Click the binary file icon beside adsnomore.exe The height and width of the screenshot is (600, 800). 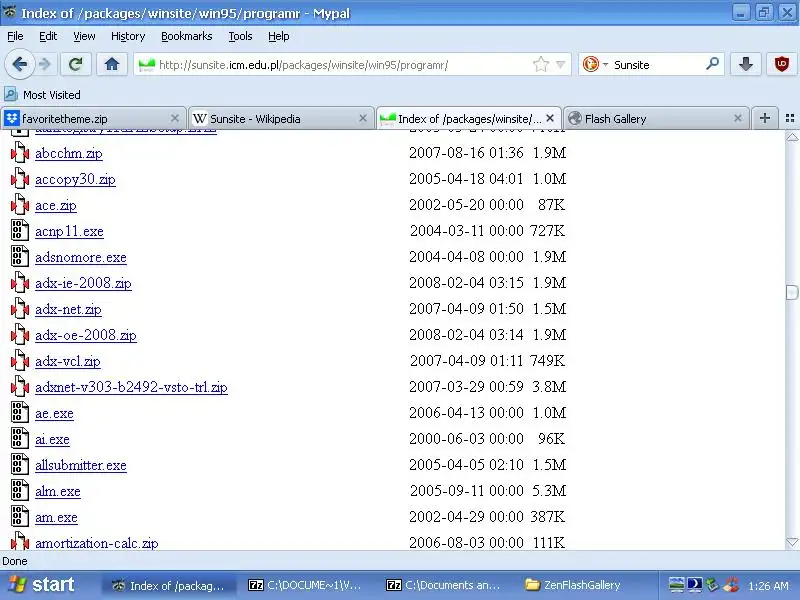[20, 257]
